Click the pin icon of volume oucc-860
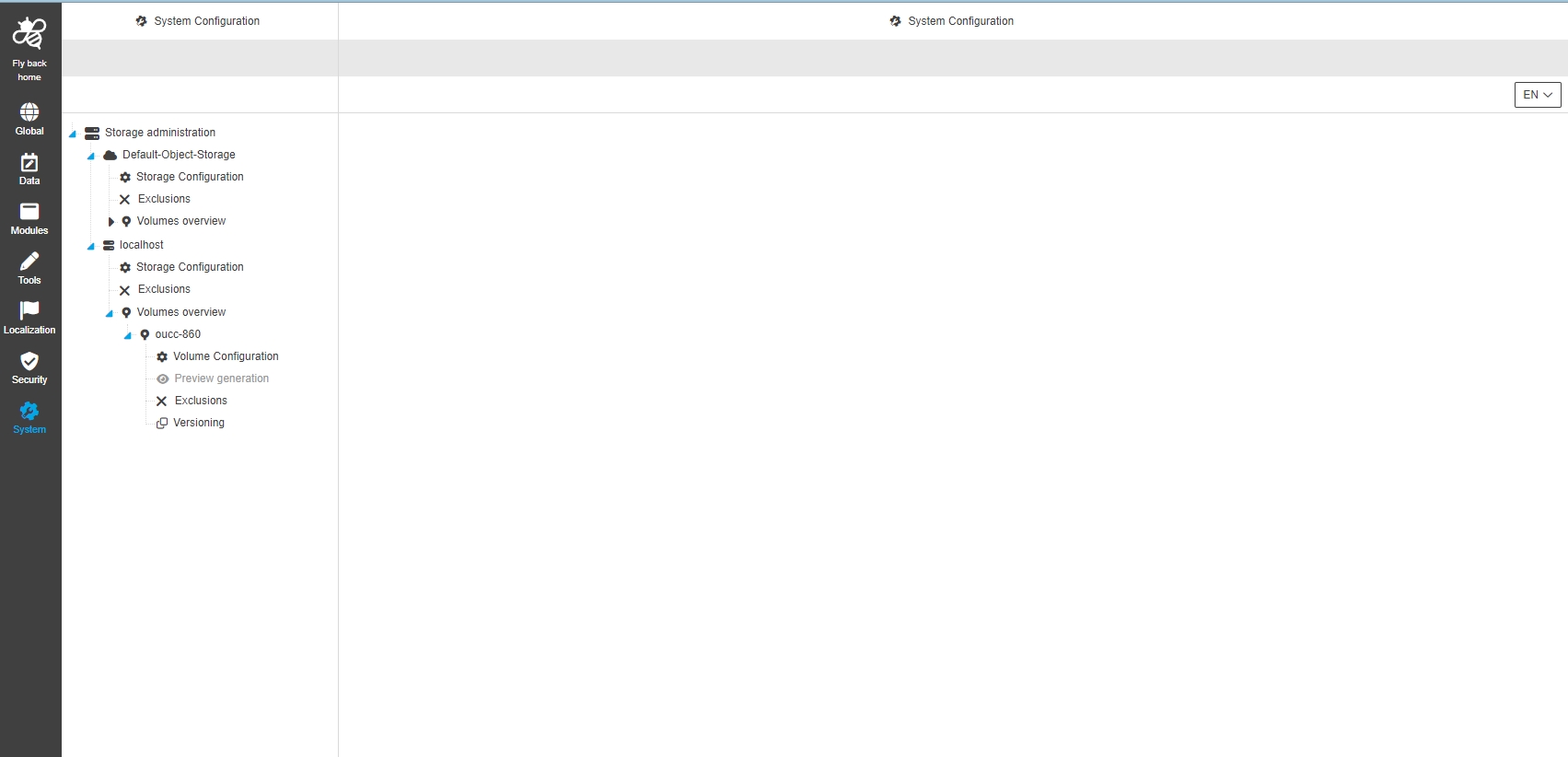Viewport: 1568px width, 757px height. (145, 334)
